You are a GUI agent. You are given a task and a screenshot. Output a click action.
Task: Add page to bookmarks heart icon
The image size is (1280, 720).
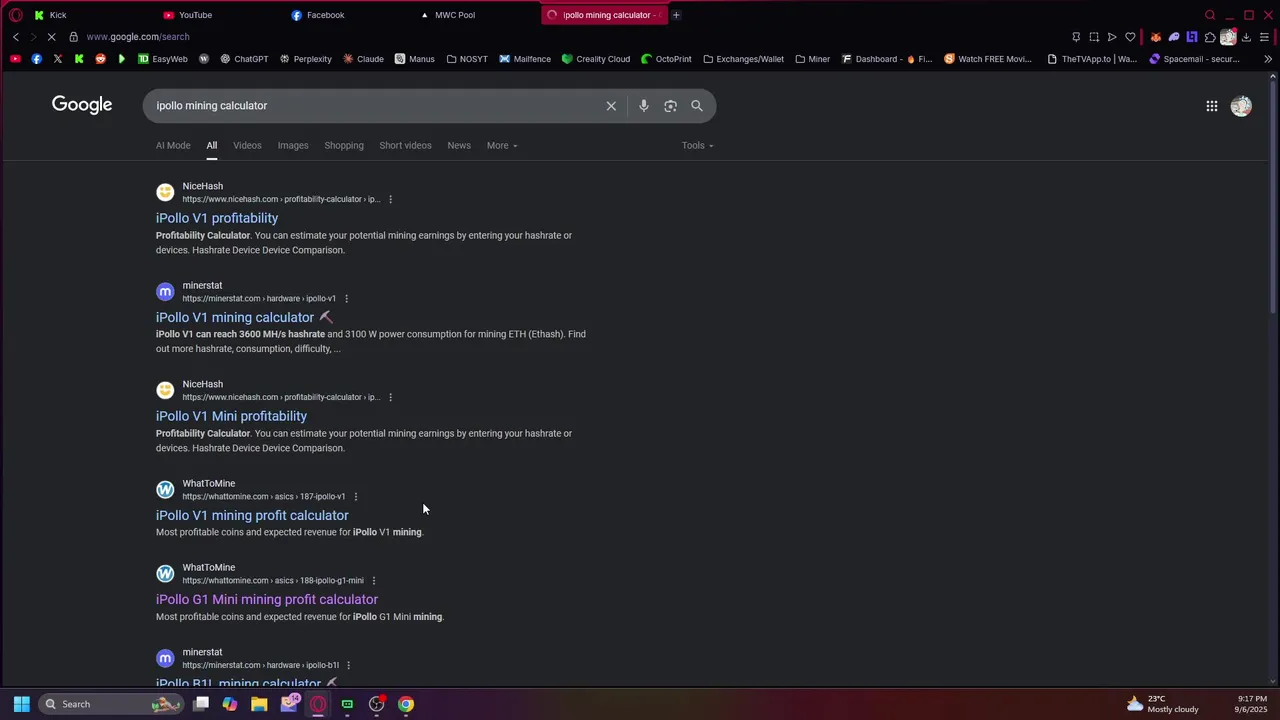pyautogui.click(x=1130, y=37)
